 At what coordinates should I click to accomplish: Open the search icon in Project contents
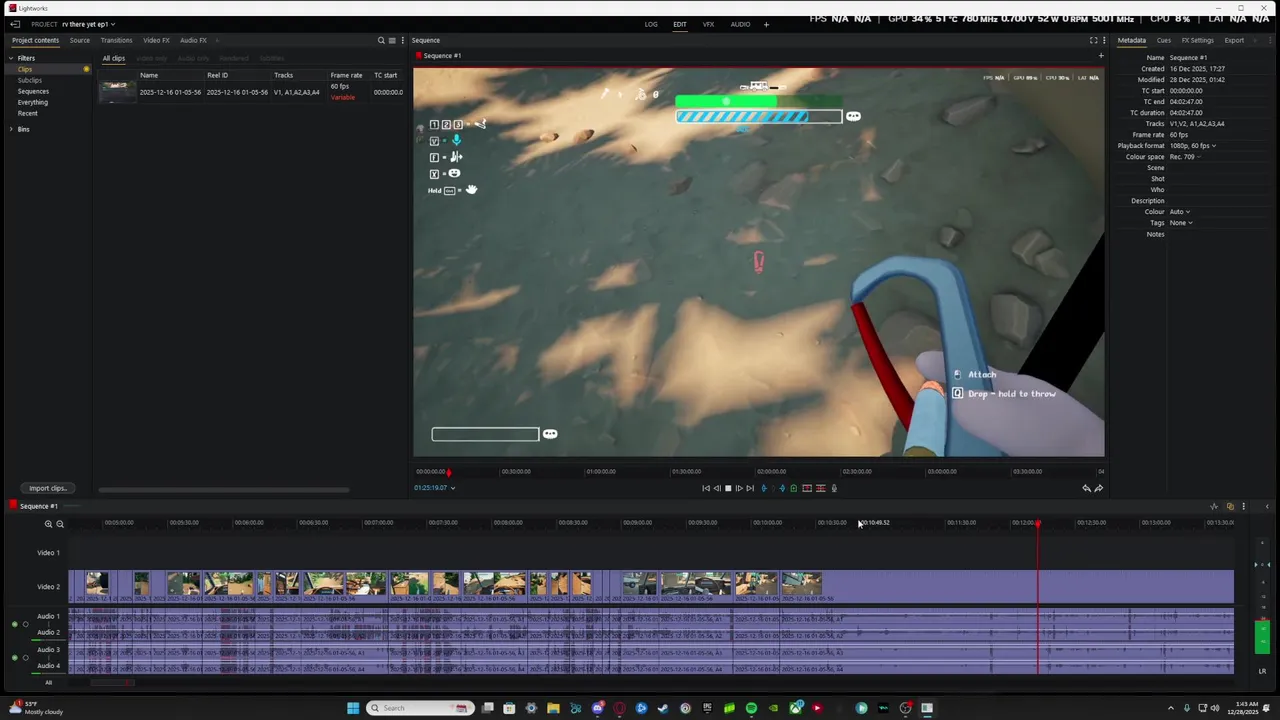coord(381,40)
